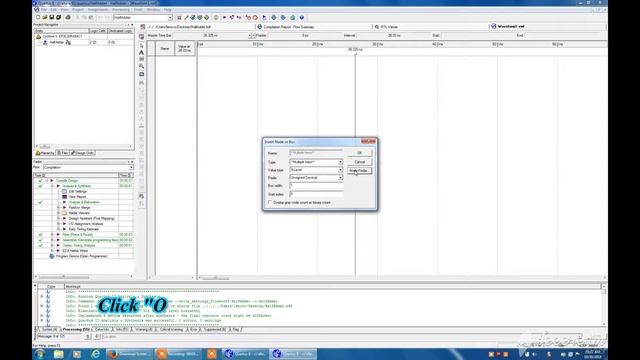Click the blue Help icon in toolbar
The image size is (640, 360).
coord(302,18)
